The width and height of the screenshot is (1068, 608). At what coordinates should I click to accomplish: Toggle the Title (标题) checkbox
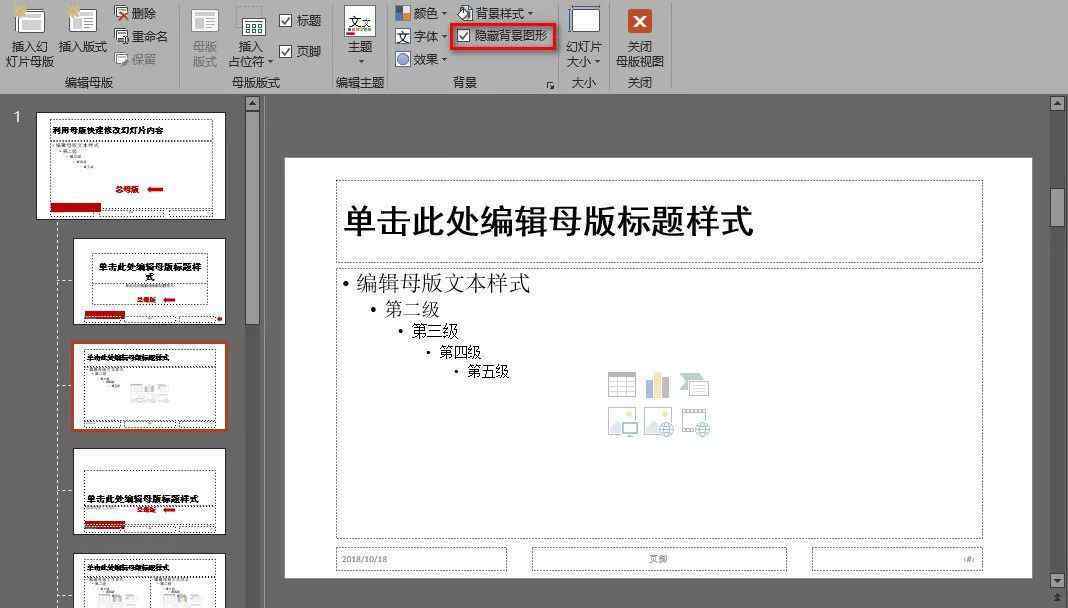[x=286, y=21]
